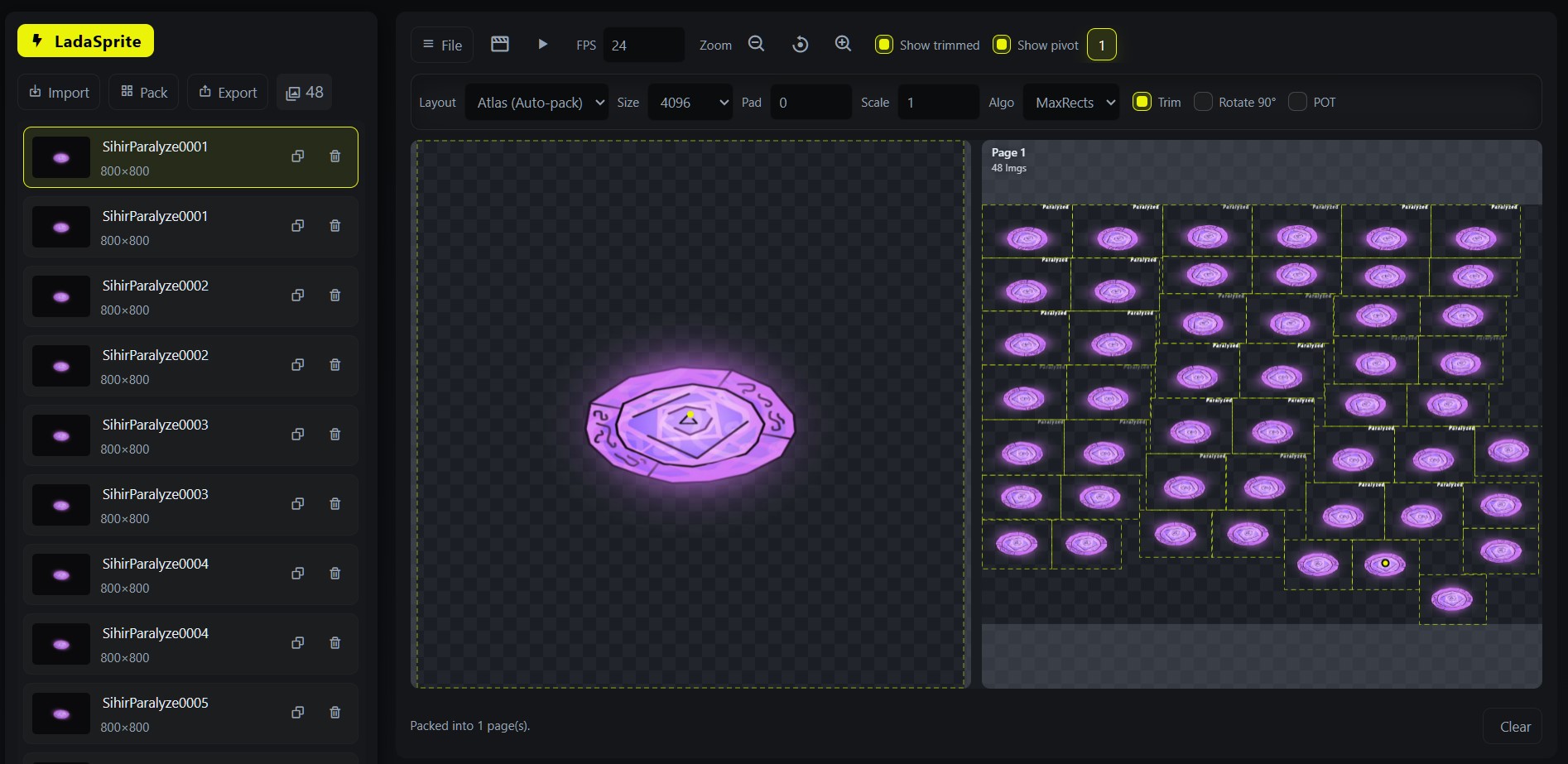Click the reset view rotation icon

click(800, 44)
